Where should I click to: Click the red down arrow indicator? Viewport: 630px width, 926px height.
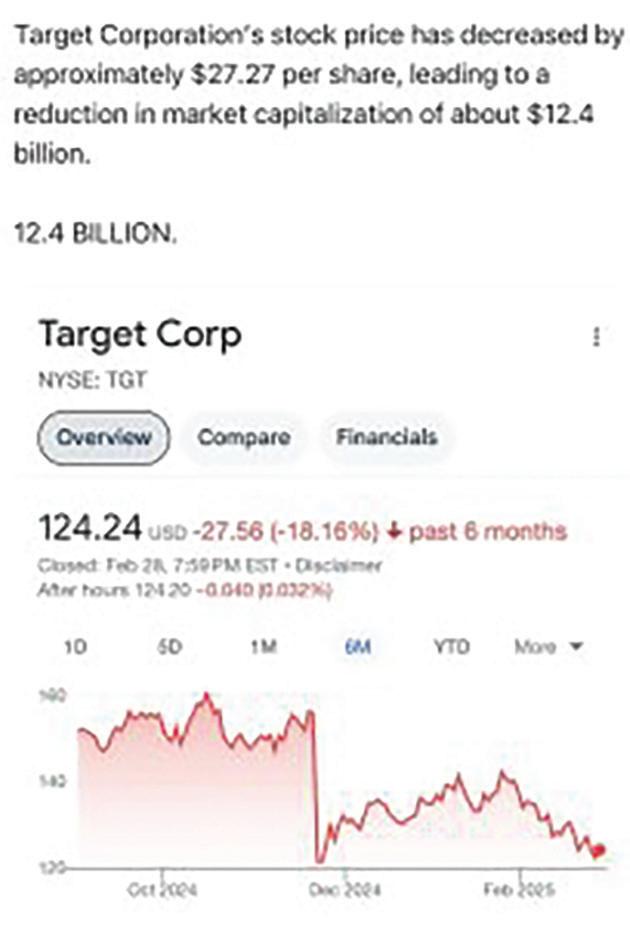(x=394, y=532)
